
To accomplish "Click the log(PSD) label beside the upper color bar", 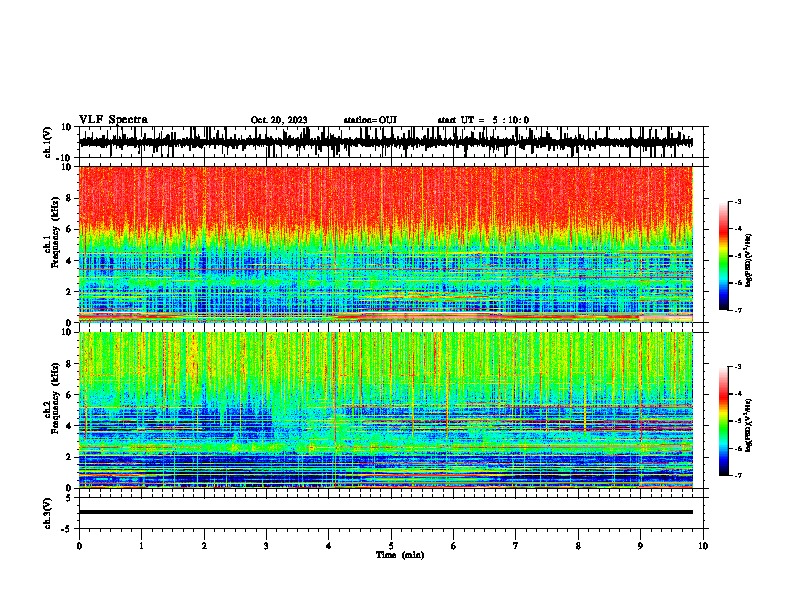I will coord(749,261).
